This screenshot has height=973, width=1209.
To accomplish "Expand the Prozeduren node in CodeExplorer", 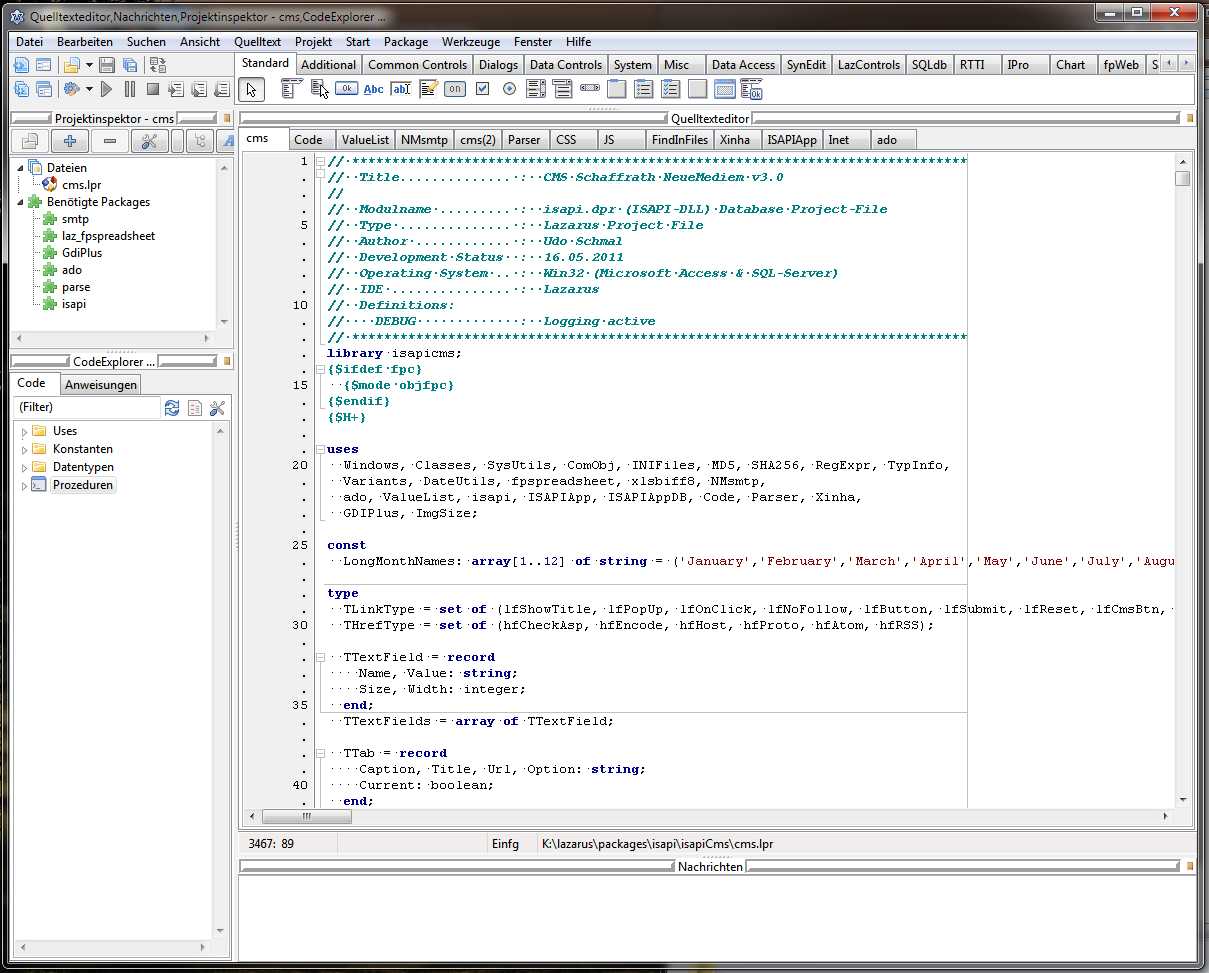I will 24,486.
